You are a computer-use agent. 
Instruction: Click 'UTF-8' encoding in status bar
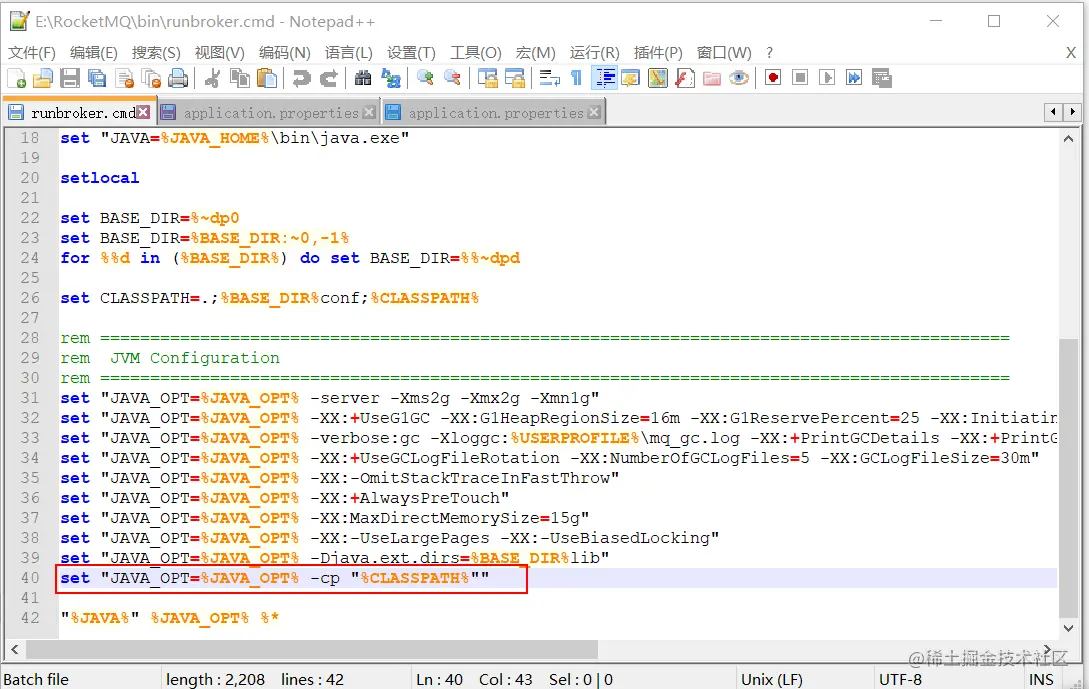click(x=900, y=680)
